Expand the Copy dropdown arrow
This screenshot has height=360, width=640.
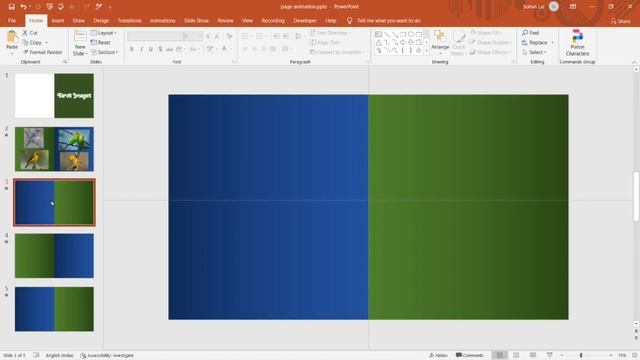(x=47, y=42)
